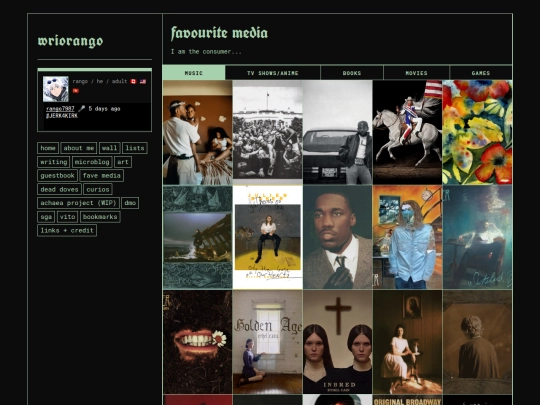Open the dead doves page
This screenshot has height=405, width=540.
(59, 189)
